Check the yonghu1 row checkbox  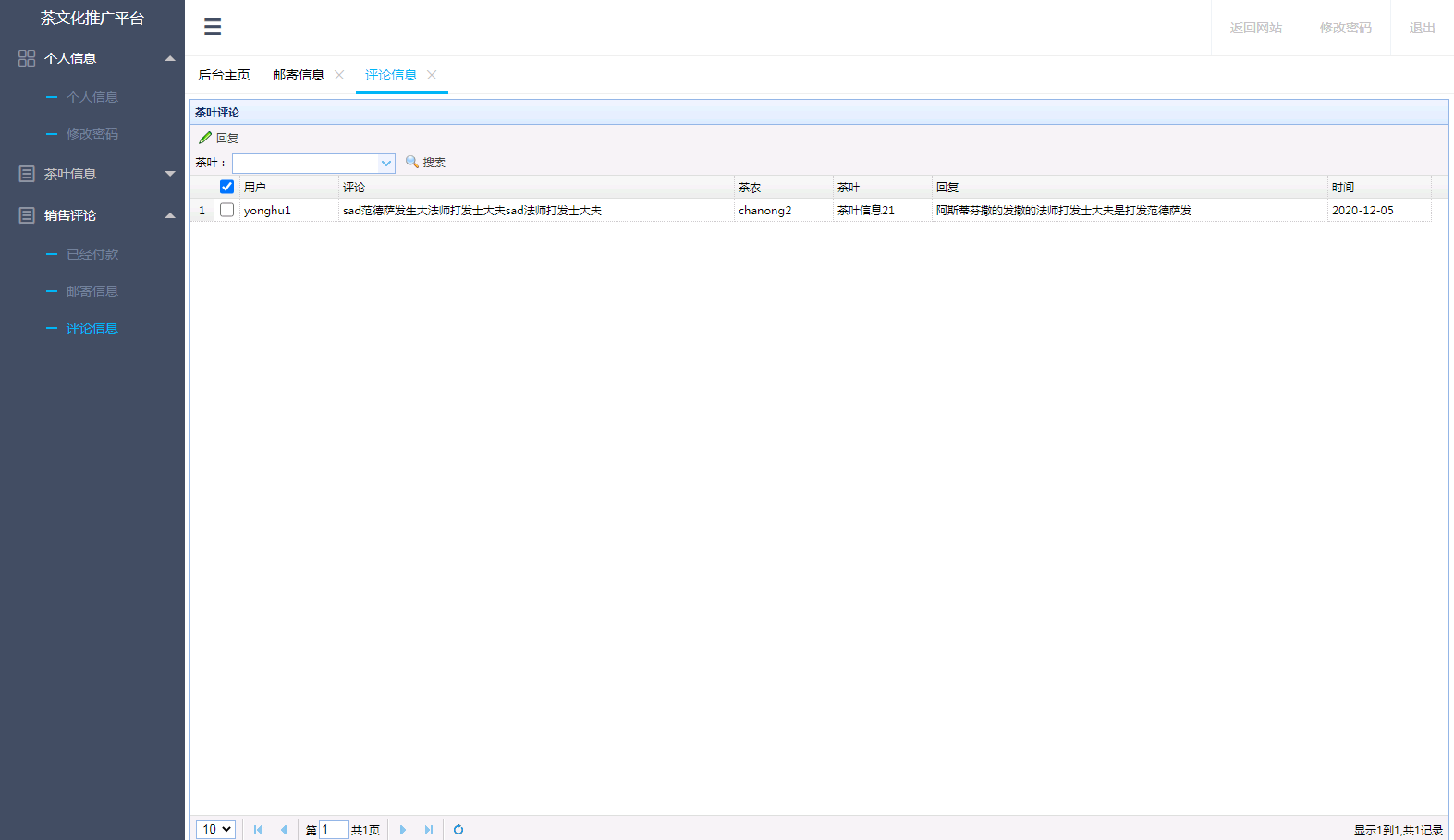point(226,210)
